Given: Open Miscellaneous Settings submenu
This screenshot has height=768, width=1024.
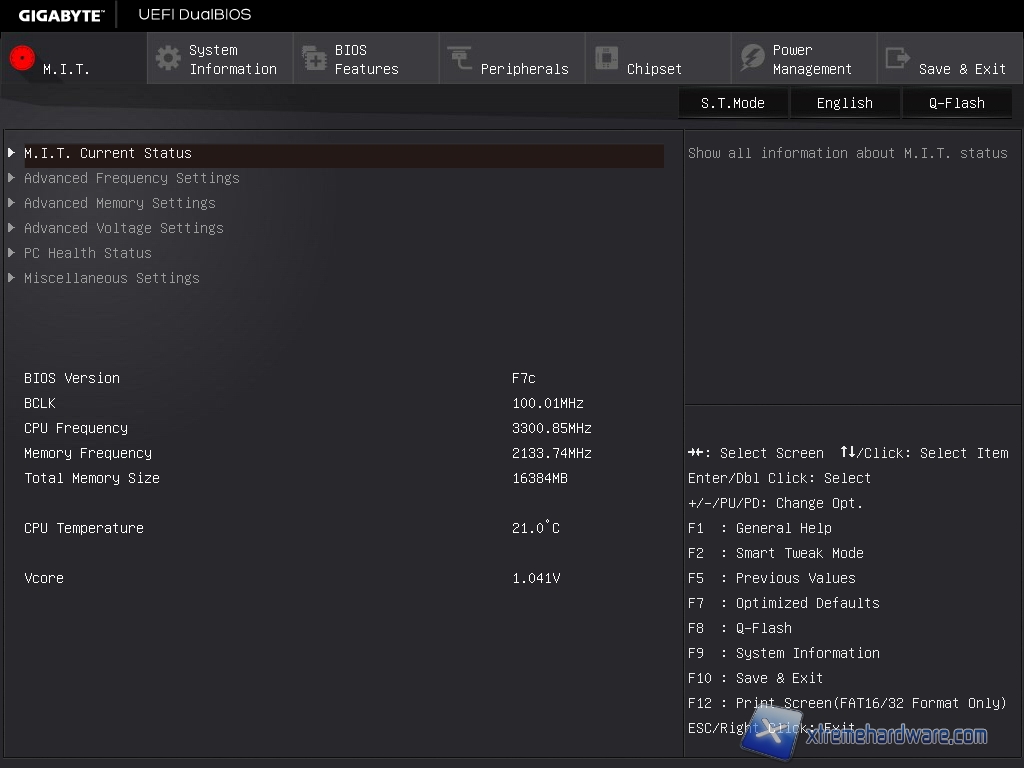Looking at the screenshot, I should click(x=111, y=278).
